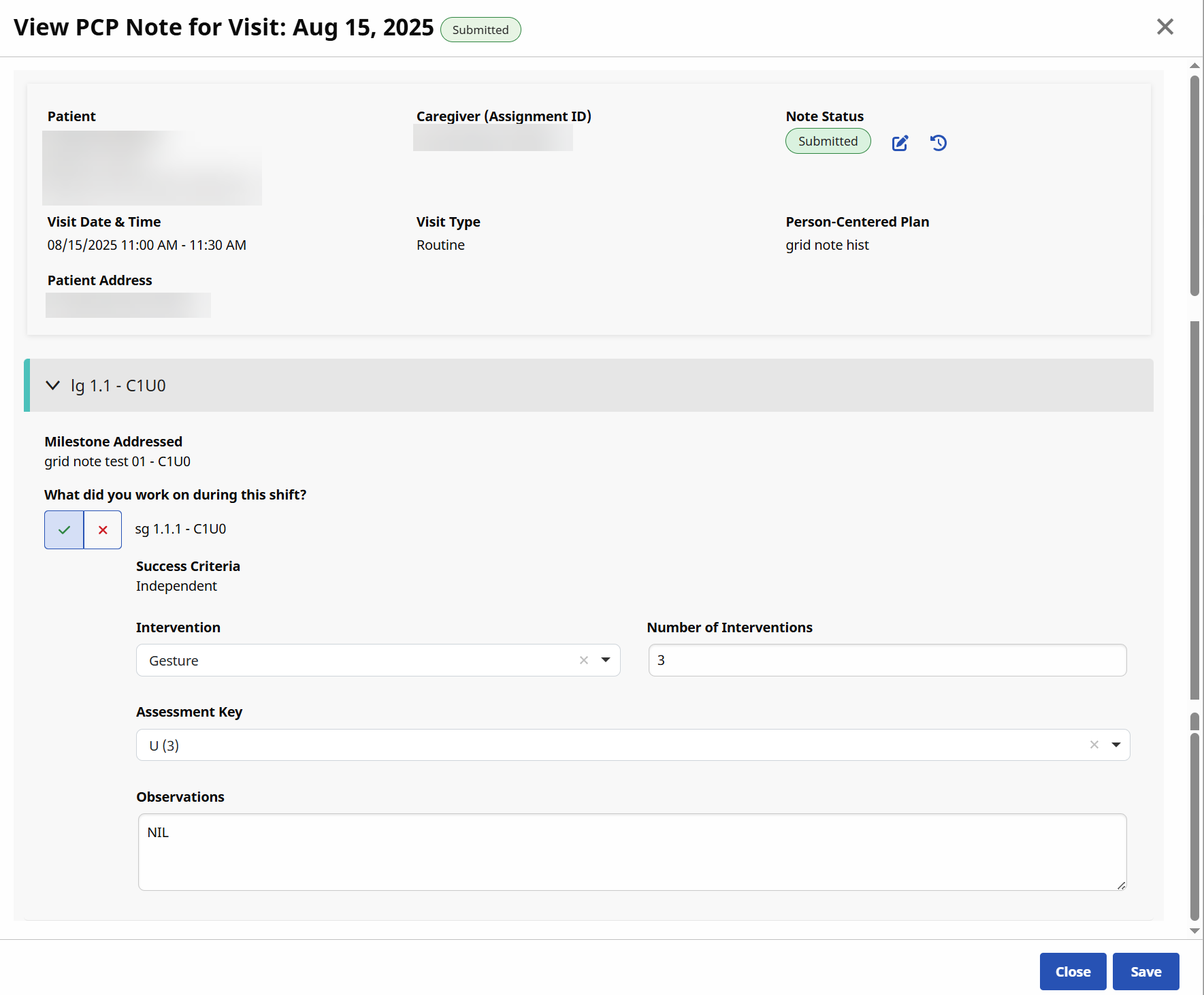This screenshot has height=995, width=1204.
Task: Click the scroll up arrow
Action: click(x=1194, y=66)
